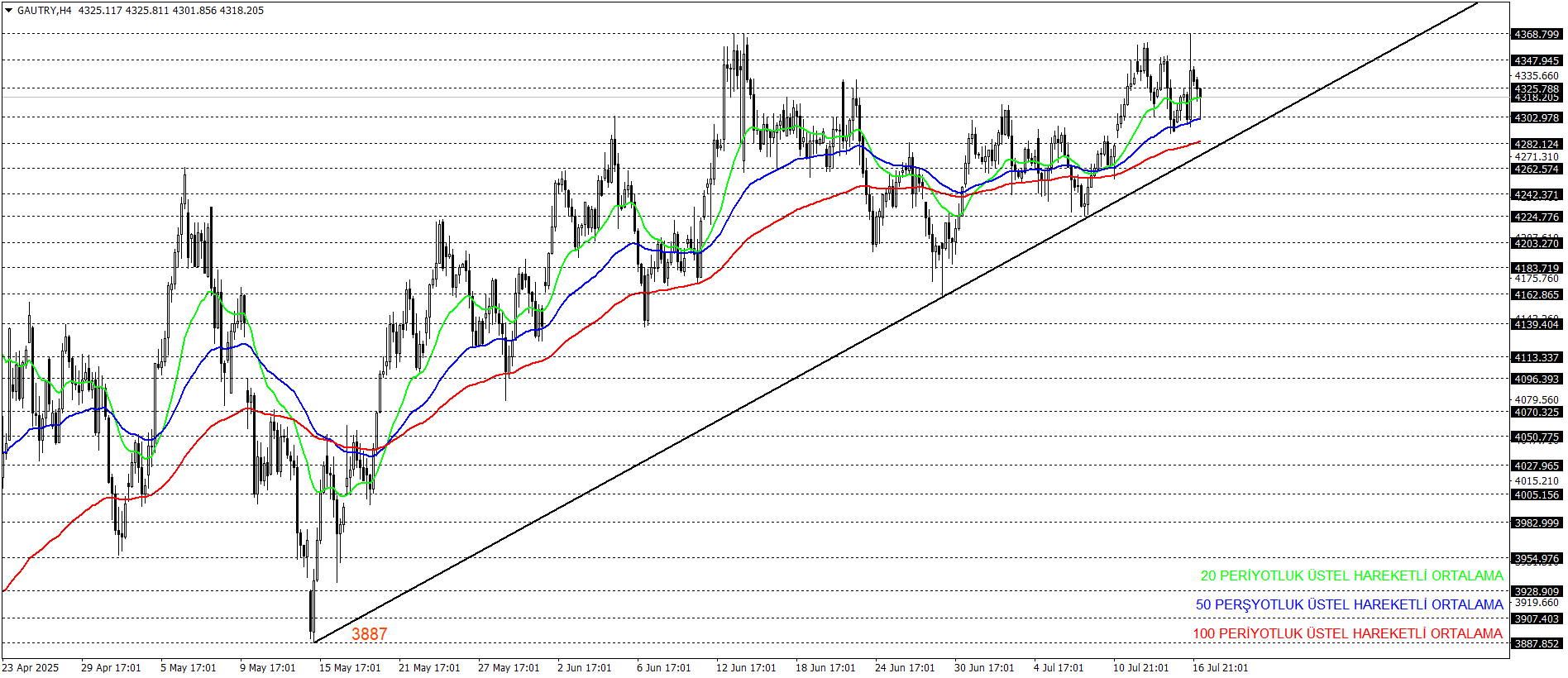Viewport: 1568px width, 678px height.
Task: Click the 18 Jun 17:01 time label
Action: pyautogui.click(x=825, y=667)
